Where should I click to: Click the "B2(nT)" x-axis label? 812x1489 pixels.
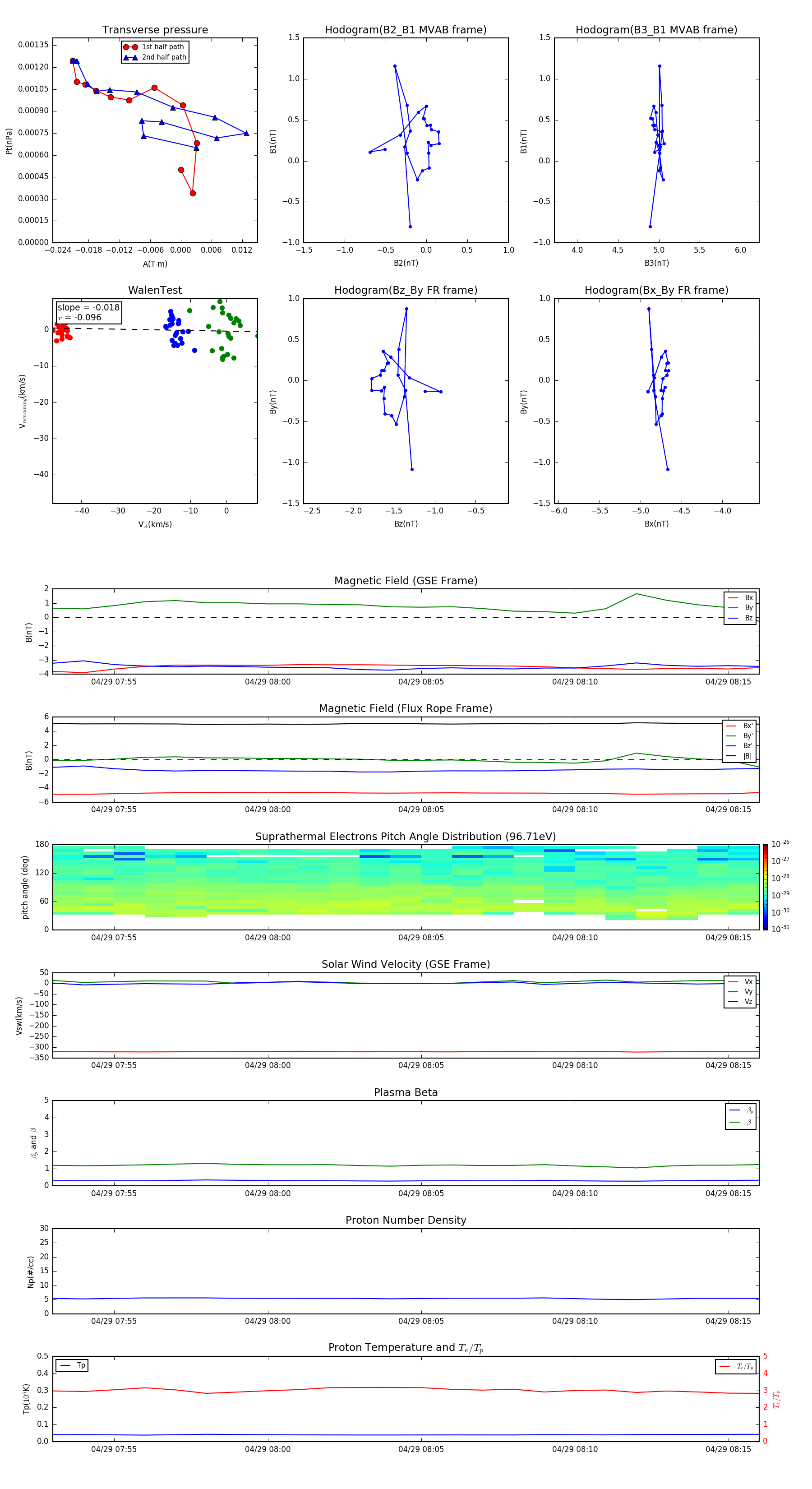click(x=406, y=263)
